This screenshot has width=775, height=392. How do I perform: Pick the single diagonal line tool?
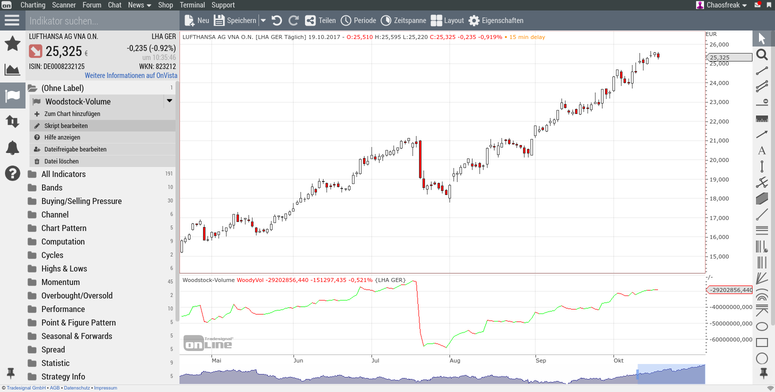point(762,215)
